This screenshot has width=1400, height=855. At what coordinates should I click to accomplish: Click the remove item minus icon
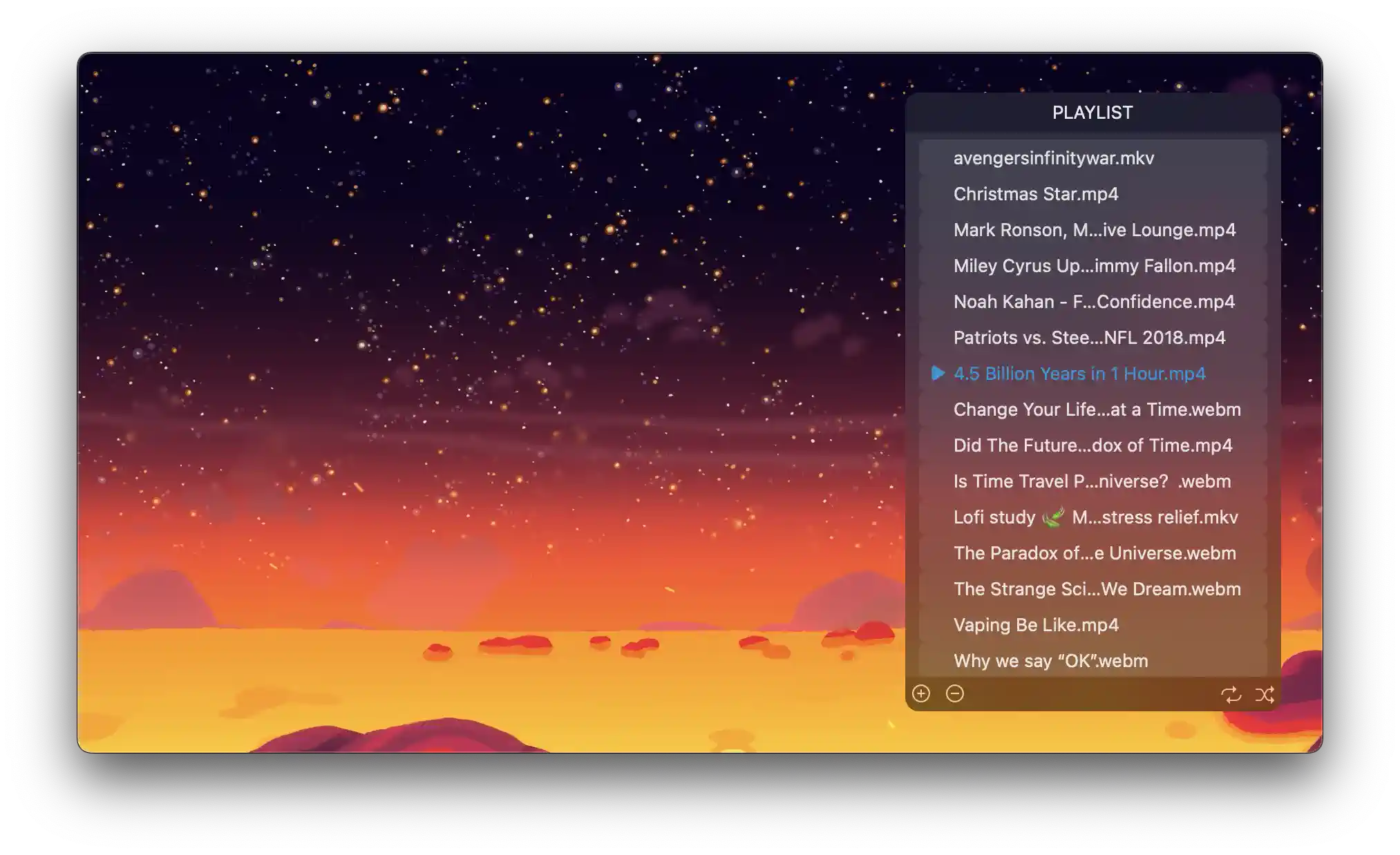954,693
